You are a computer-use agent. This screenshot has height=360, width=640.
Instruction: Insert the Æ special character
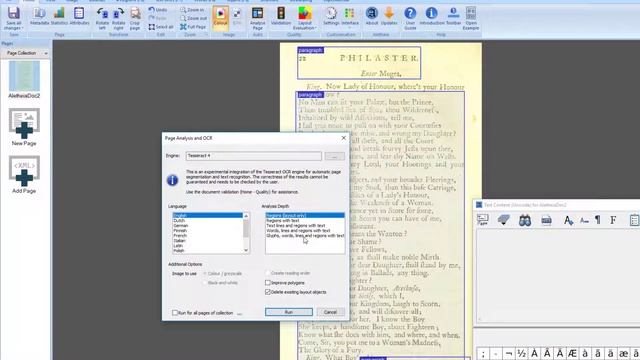pos(572,353)
